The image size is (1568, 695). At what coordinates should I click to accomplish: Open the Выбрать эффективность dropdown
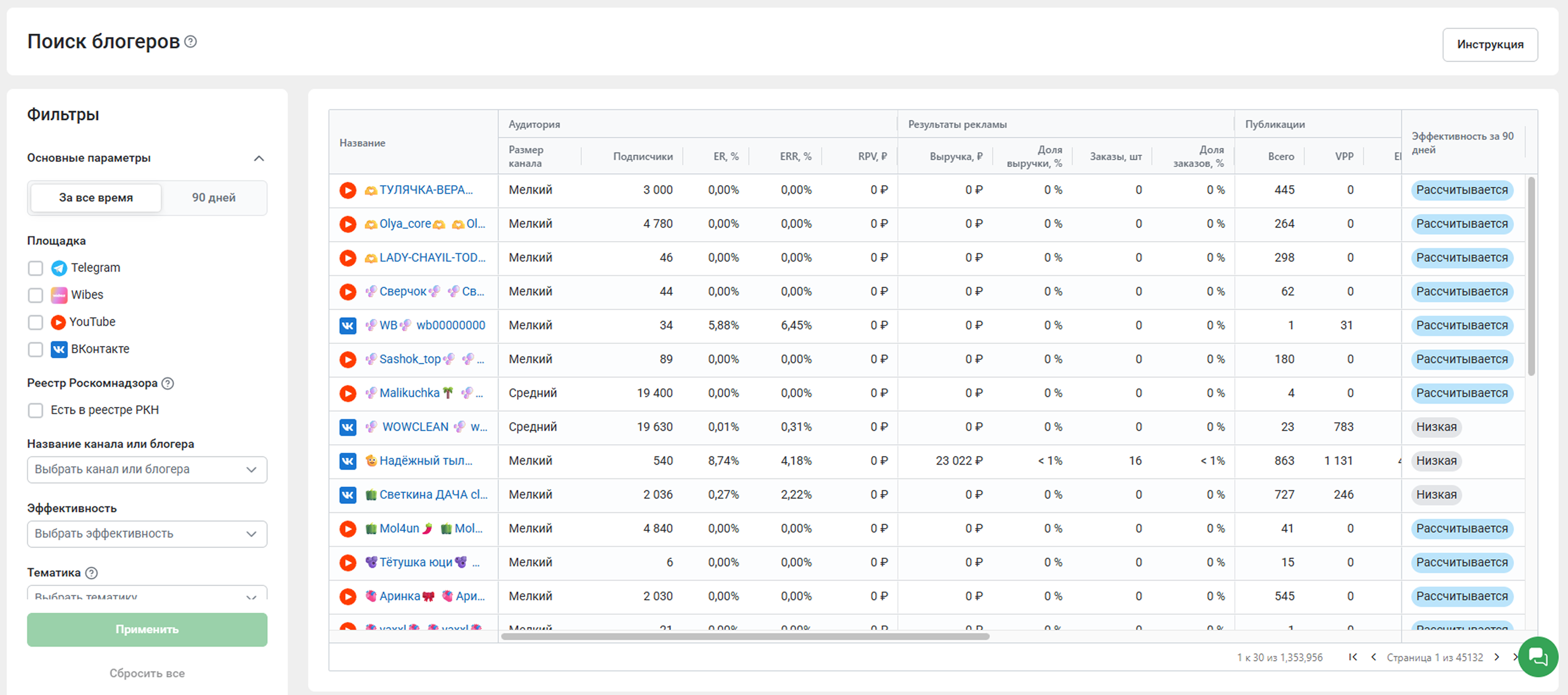pos(147,534)
